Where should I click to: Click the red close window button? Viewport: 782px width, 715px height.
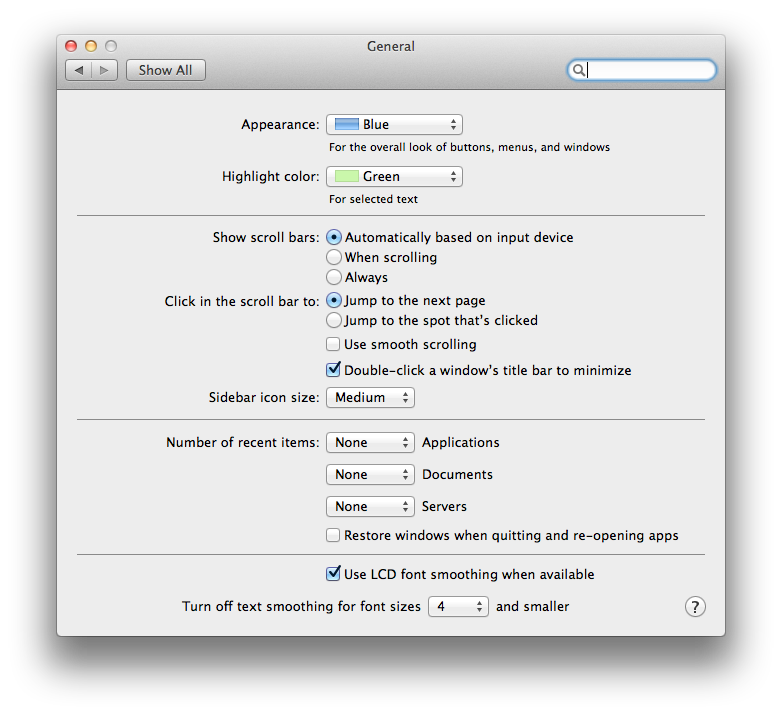click(x=71, y=46)
